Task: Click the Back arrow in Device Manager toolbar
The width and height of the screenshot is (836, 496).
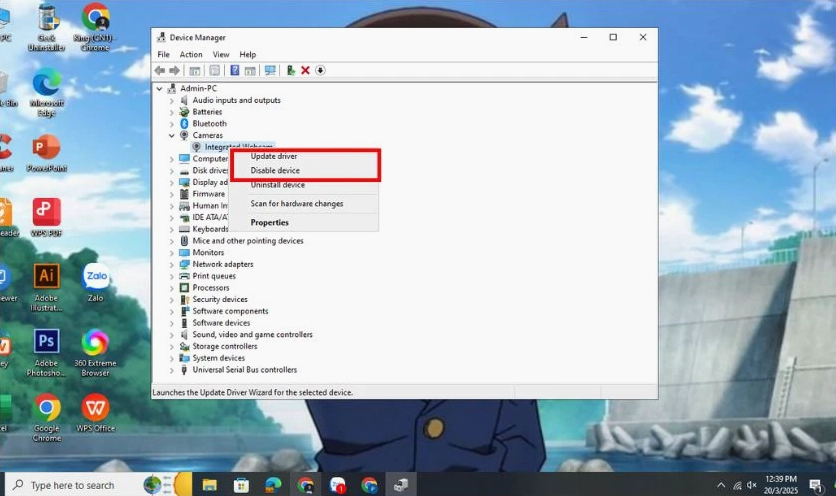Action: click(159, 70)
